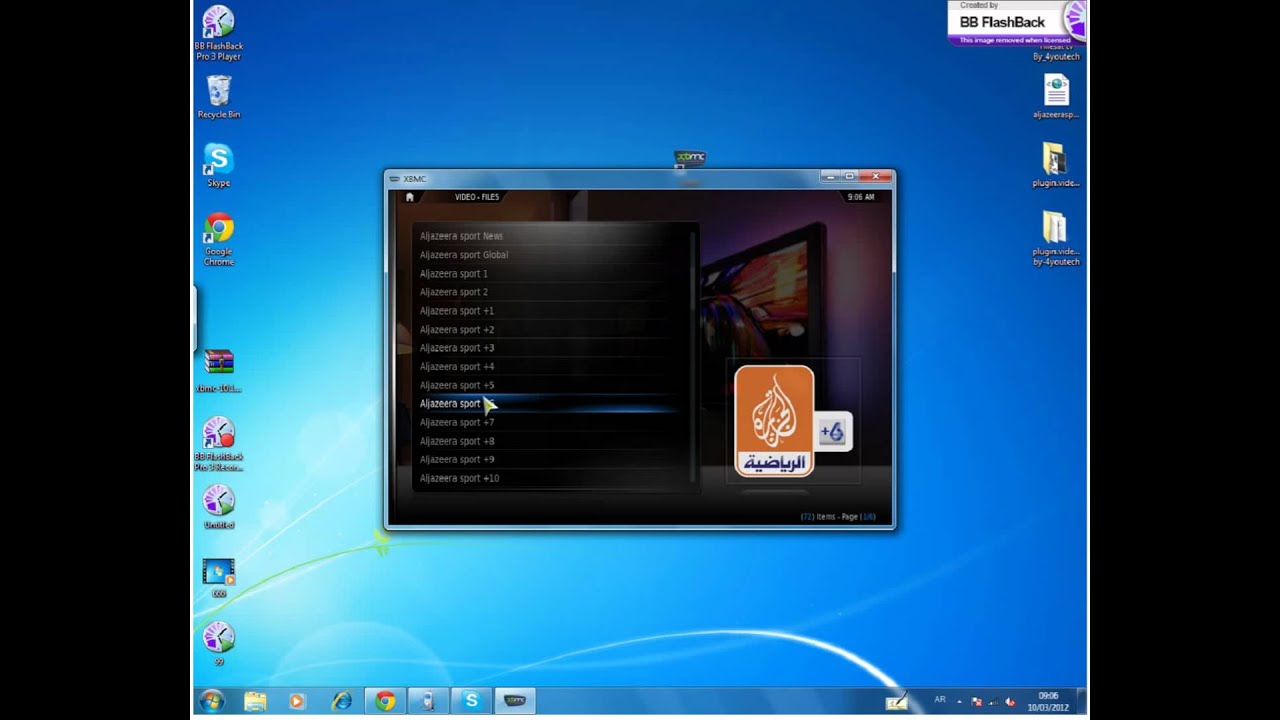This screenshot has height=720, width=1280.
Task: Open the Recycle Bin desktop icon
Action: pyautogui.click(x=218, y=97)
